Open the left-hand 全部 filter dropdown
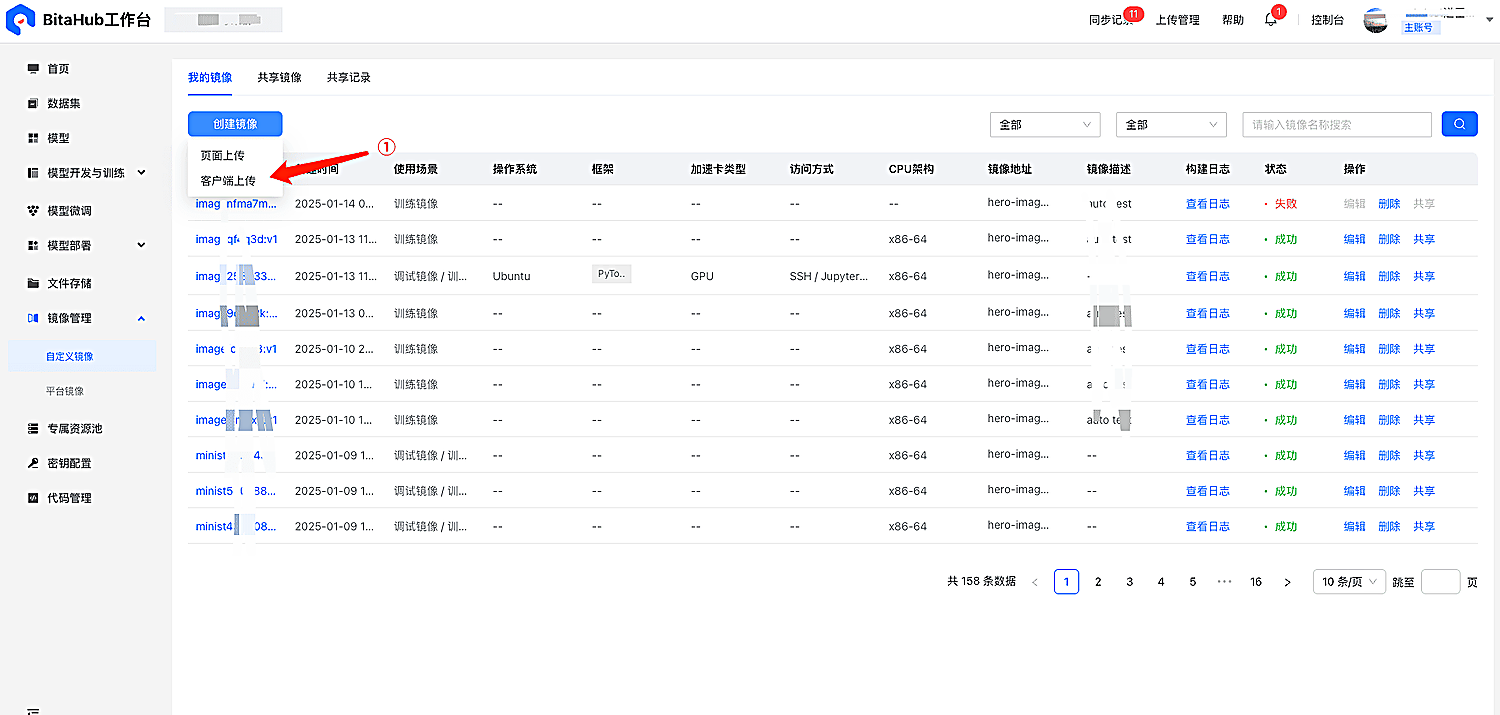 pyautogui.click(x=1045, y=124)
